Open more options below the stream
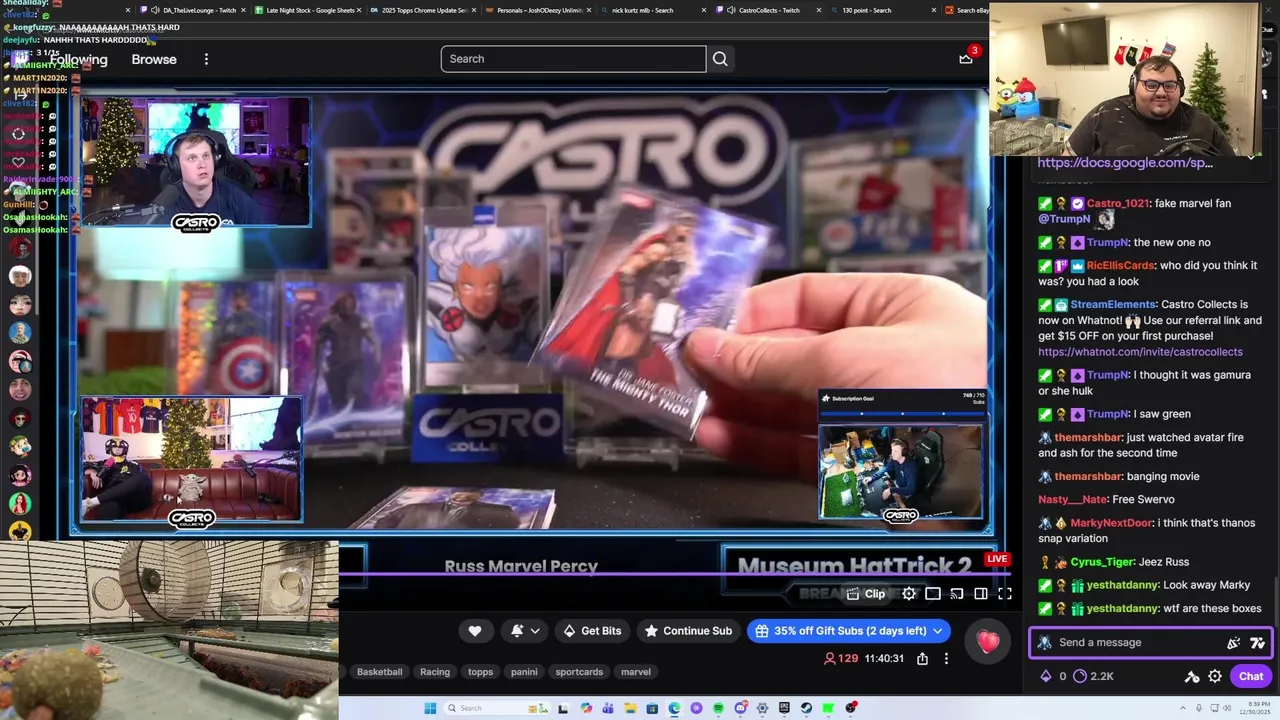 (x=946, y=659)
